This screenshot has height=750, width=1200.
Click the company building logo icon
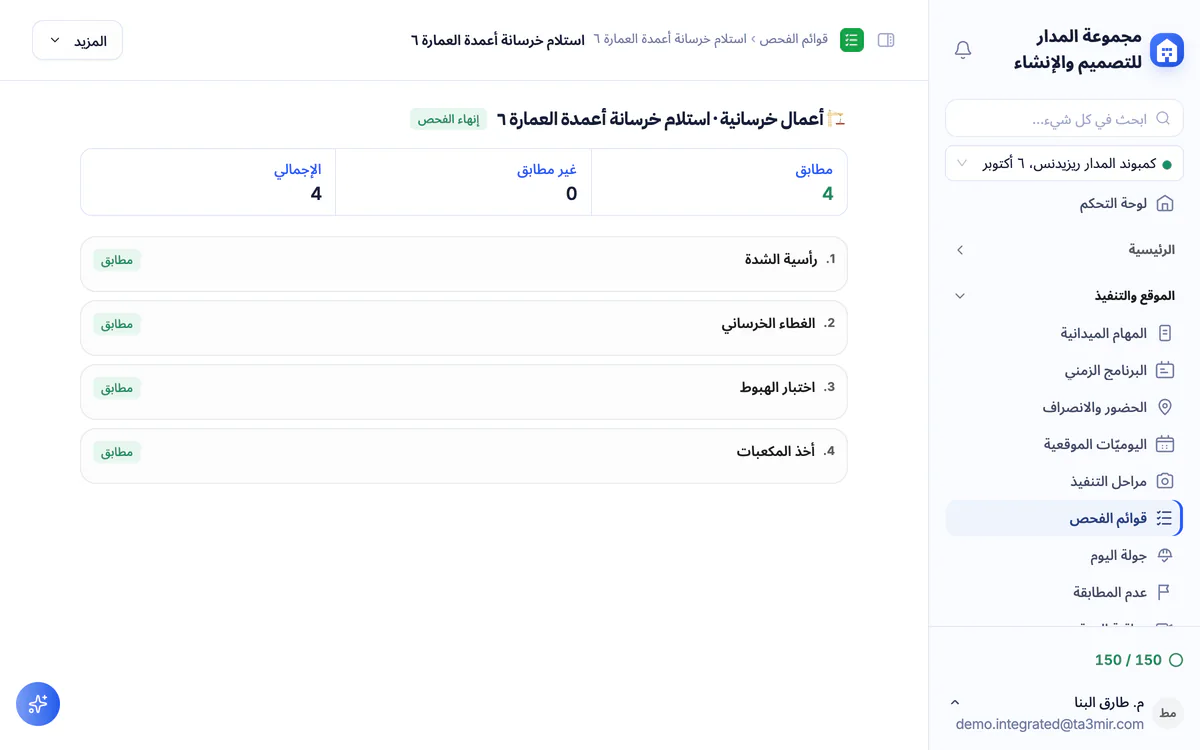coord(1166,50)
